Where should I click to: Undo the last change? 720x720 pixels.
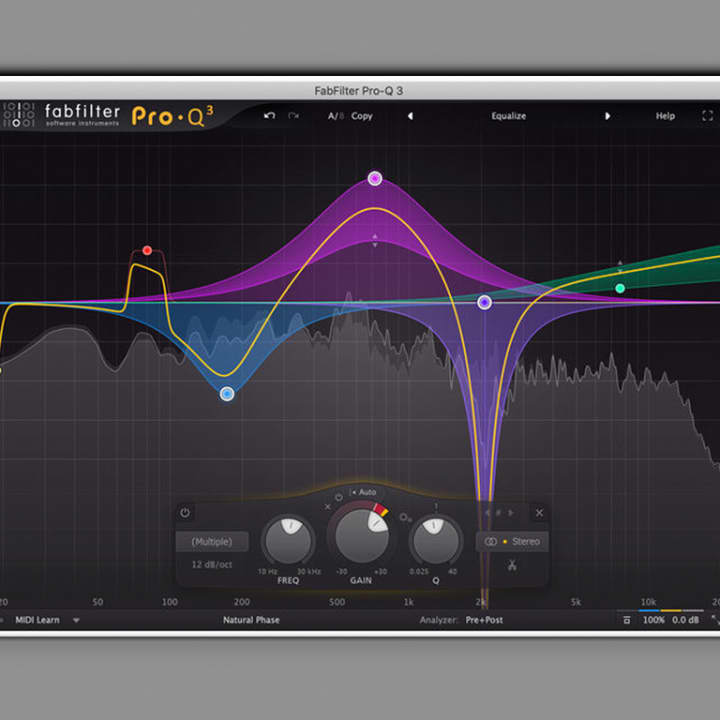pos(270,116)
